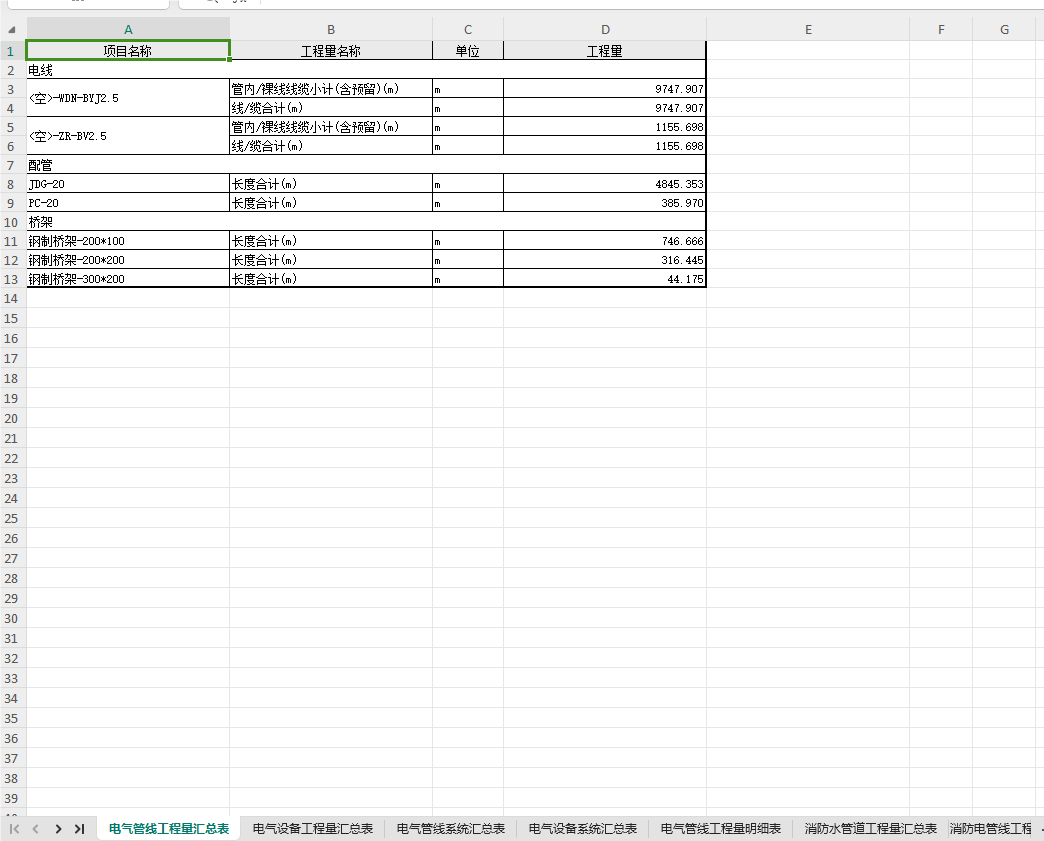1044x841 pixels.
Task: Open the 电气设备系统汇总表 sheet tab
Action: (x=583, y=828)
